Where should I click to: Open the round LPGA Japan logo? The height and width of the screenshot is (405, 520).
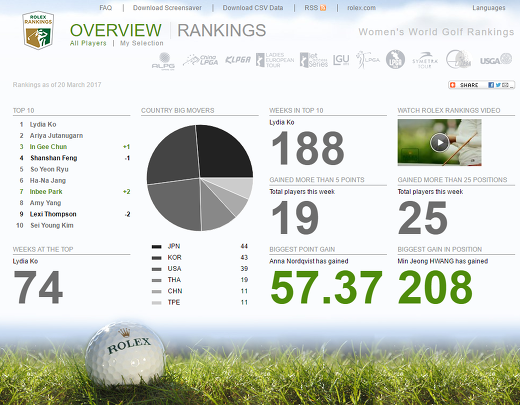click(395, 59)
